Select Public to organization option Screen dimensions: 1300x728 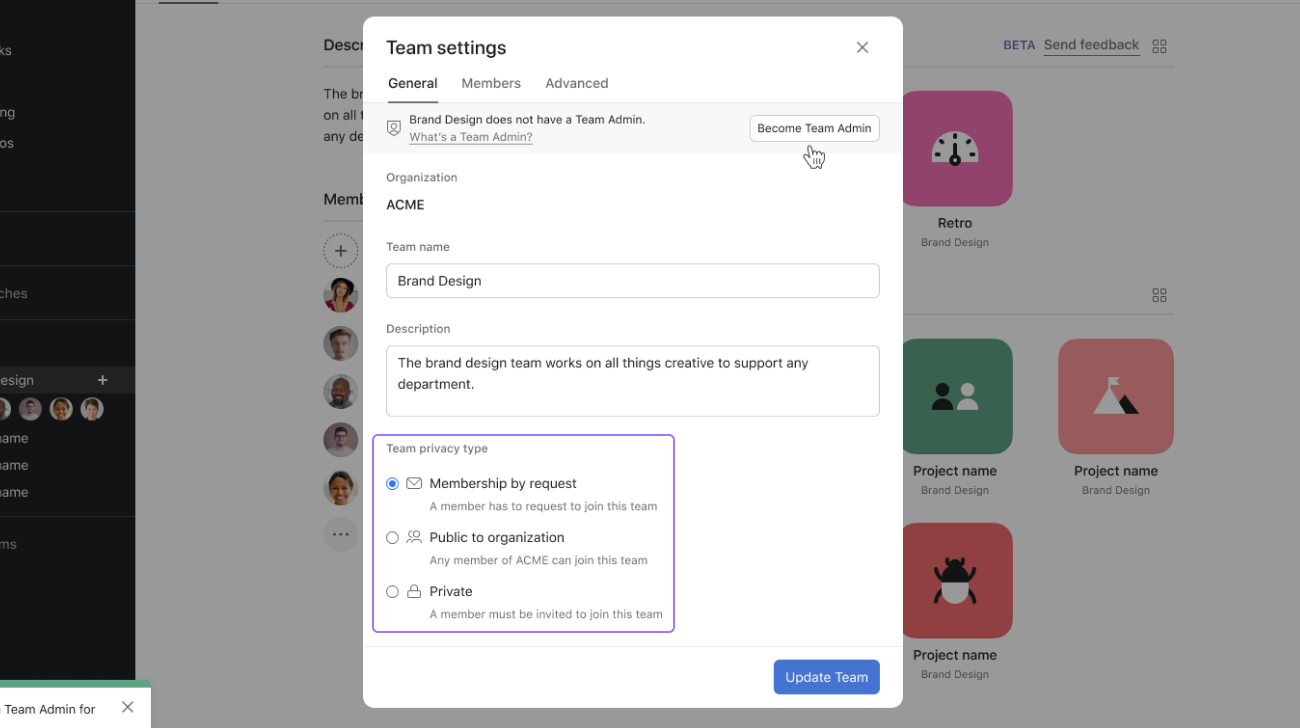pyautogui.click(x=392, y=538)
